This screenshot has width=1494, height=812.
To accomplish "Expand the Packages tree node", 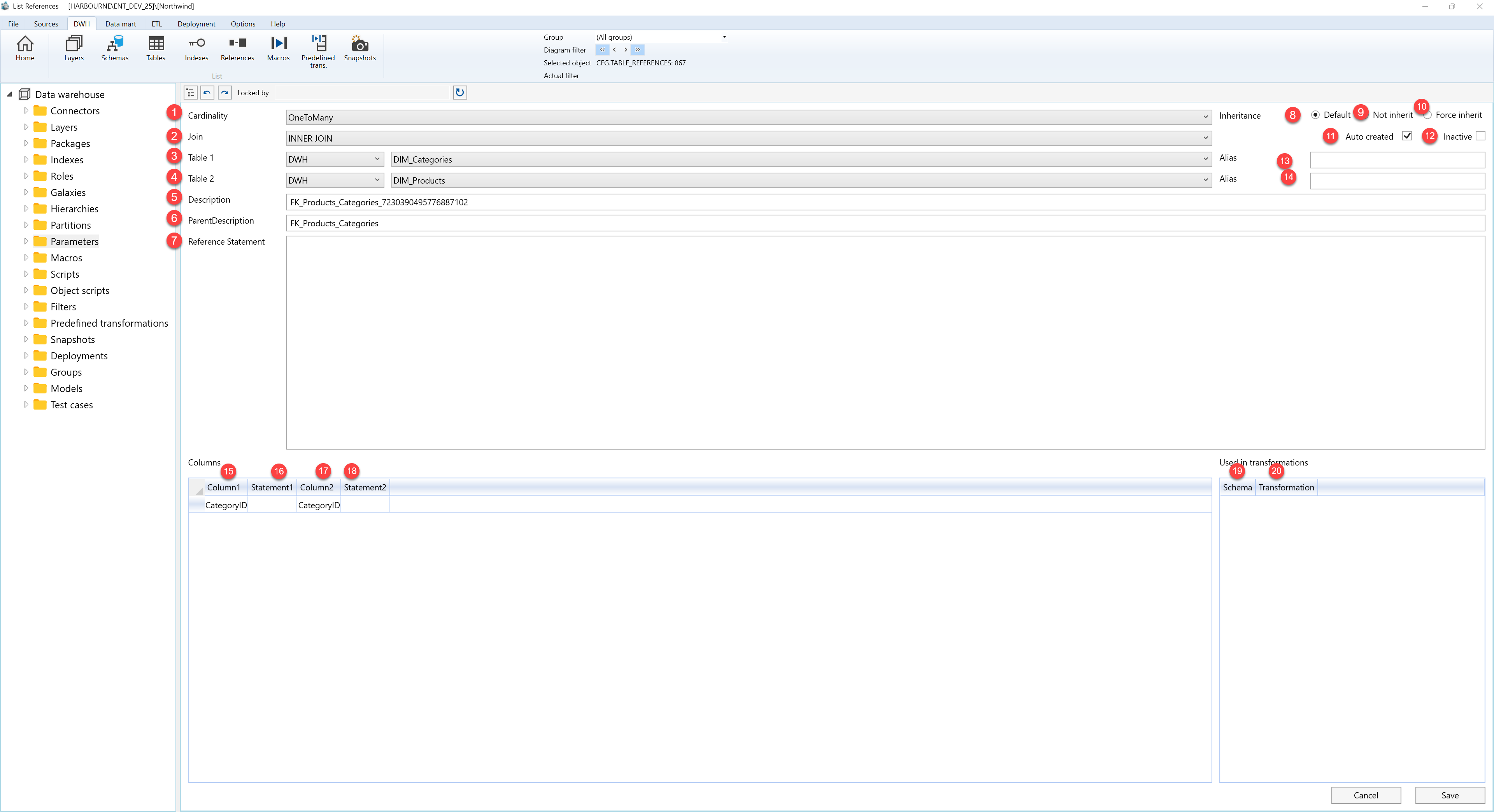I will tap(26, 143).
